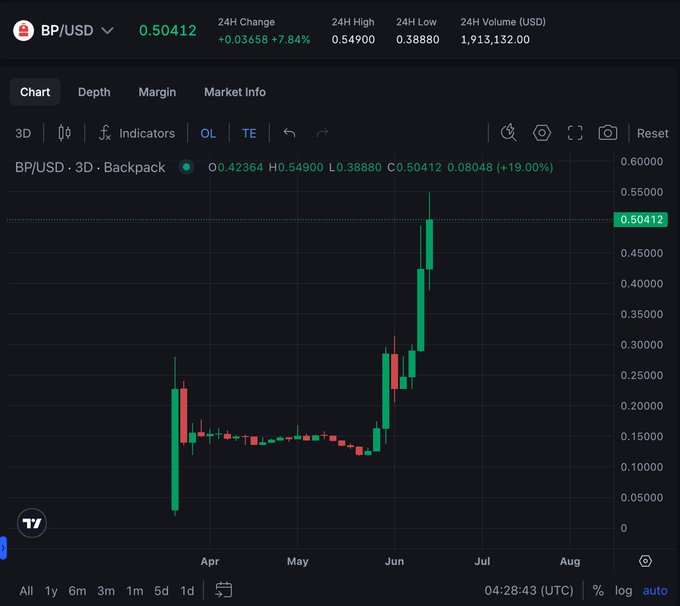Click the Jun label on time axis
Image resolution: width=680 pixels, height=606 pixels.
[x=394, y=561]
